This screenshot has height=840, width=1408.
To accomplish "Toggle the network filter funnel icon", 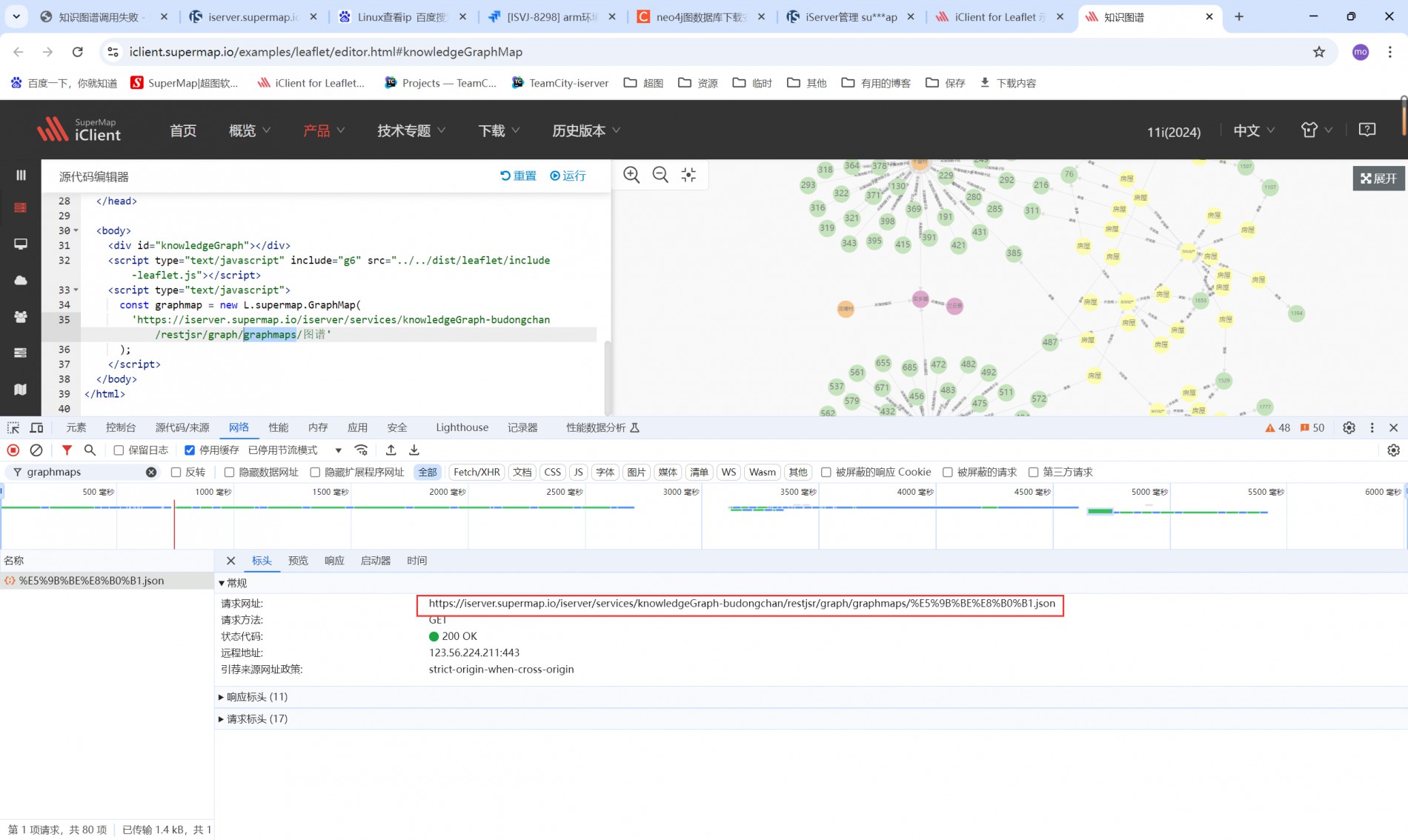I will 67,450.
